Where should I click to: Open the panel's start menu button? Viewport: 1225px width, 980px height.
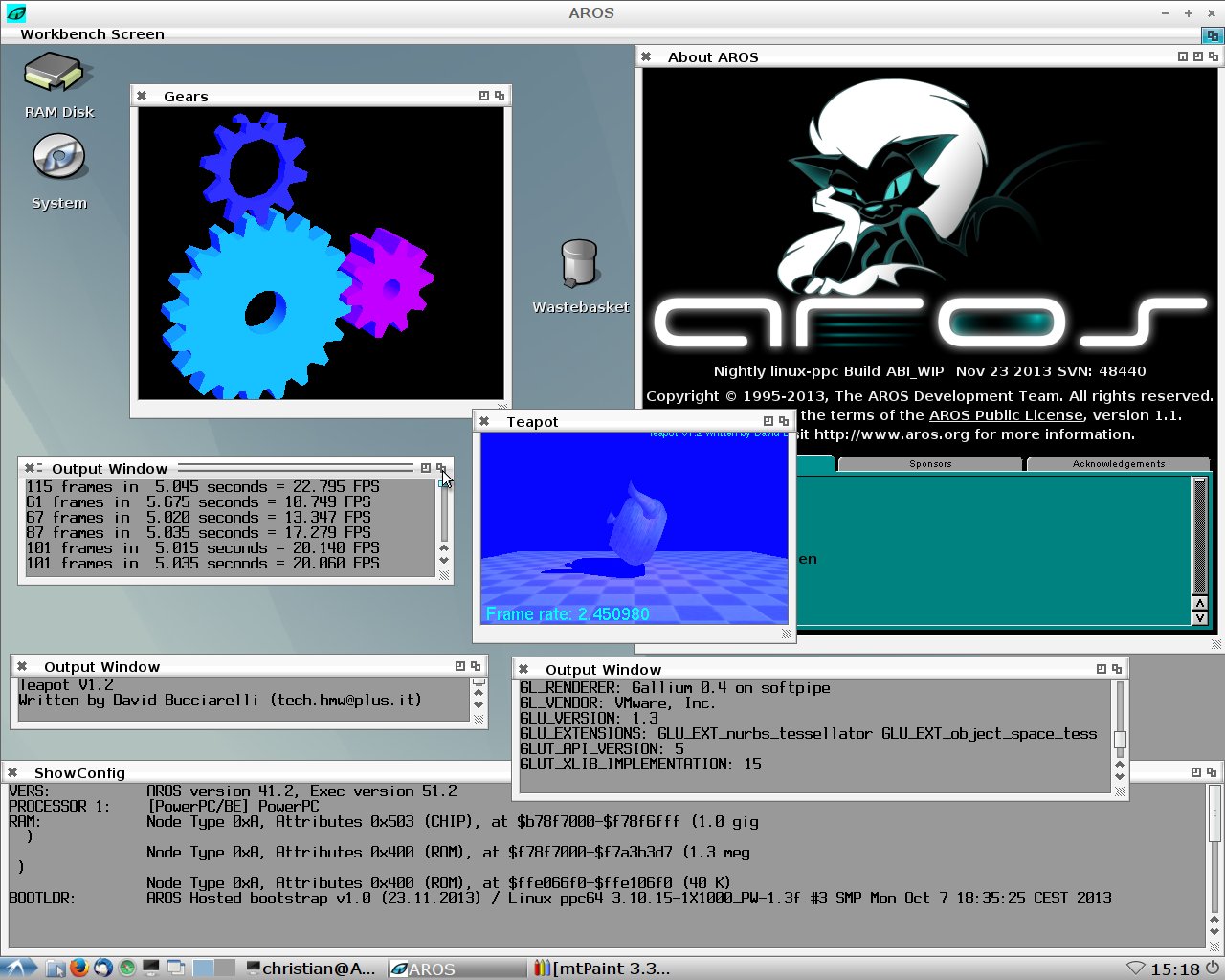[19, 968]
